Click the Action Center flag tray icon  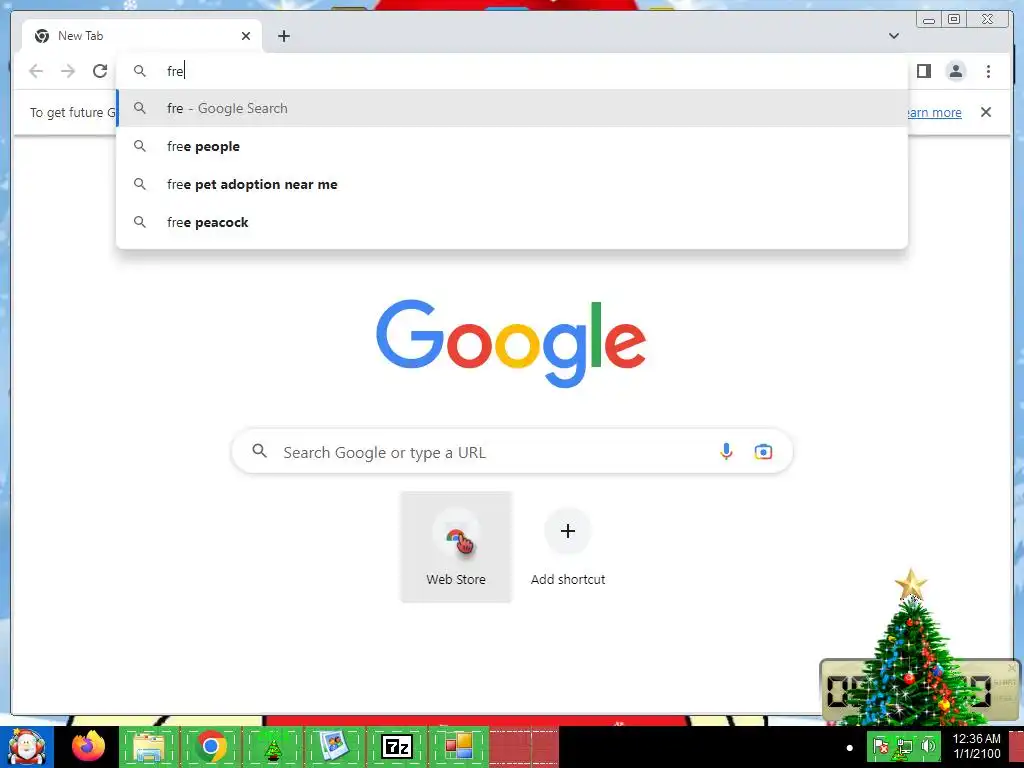click(x=880, y=746)
